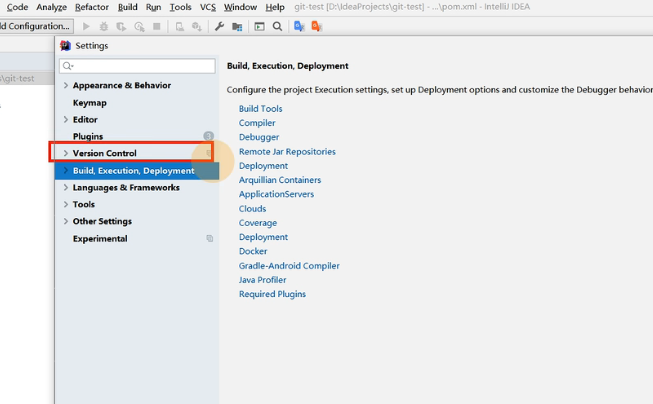The image size is (653, 404).
Task: Open the Refactor menu
Action: [x=92, y=7]
